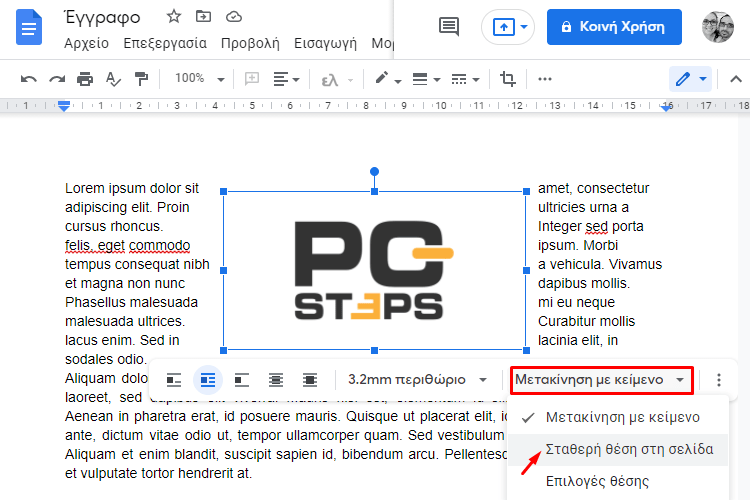750x500 pixels.
Task: Print the document
Action: click(85, 79)
